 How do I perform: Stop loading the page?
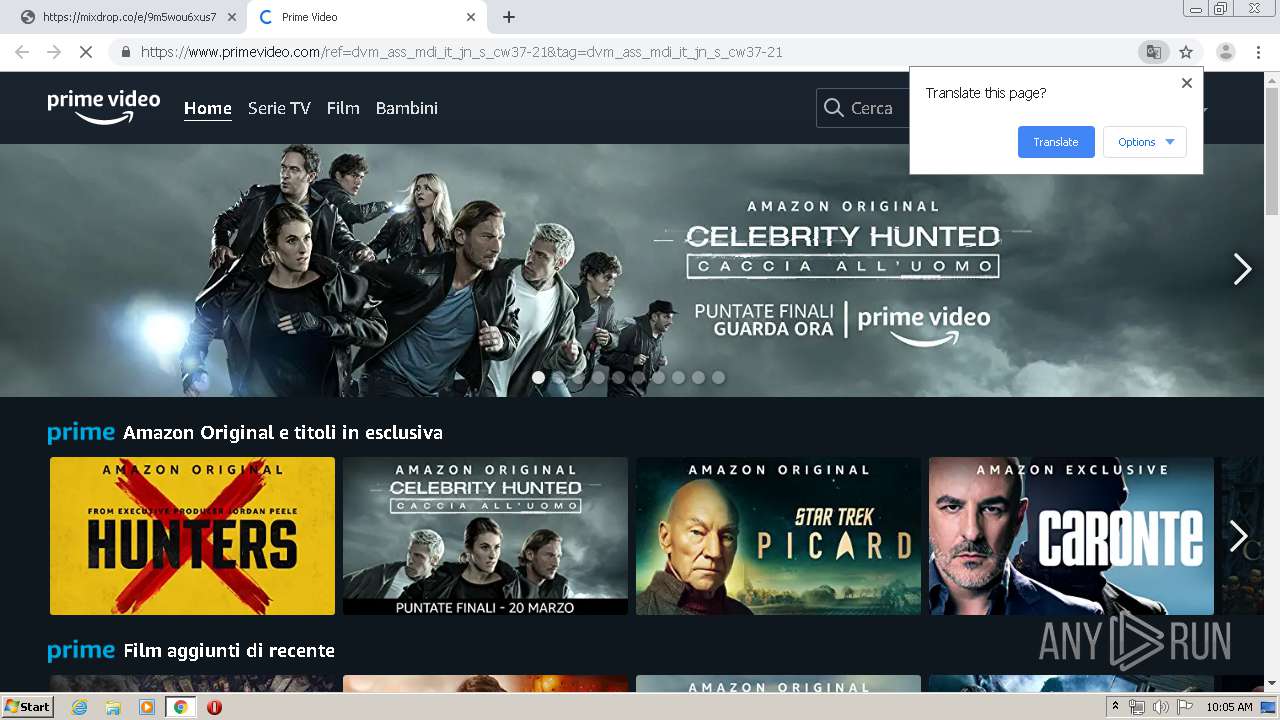coord(86,52)
